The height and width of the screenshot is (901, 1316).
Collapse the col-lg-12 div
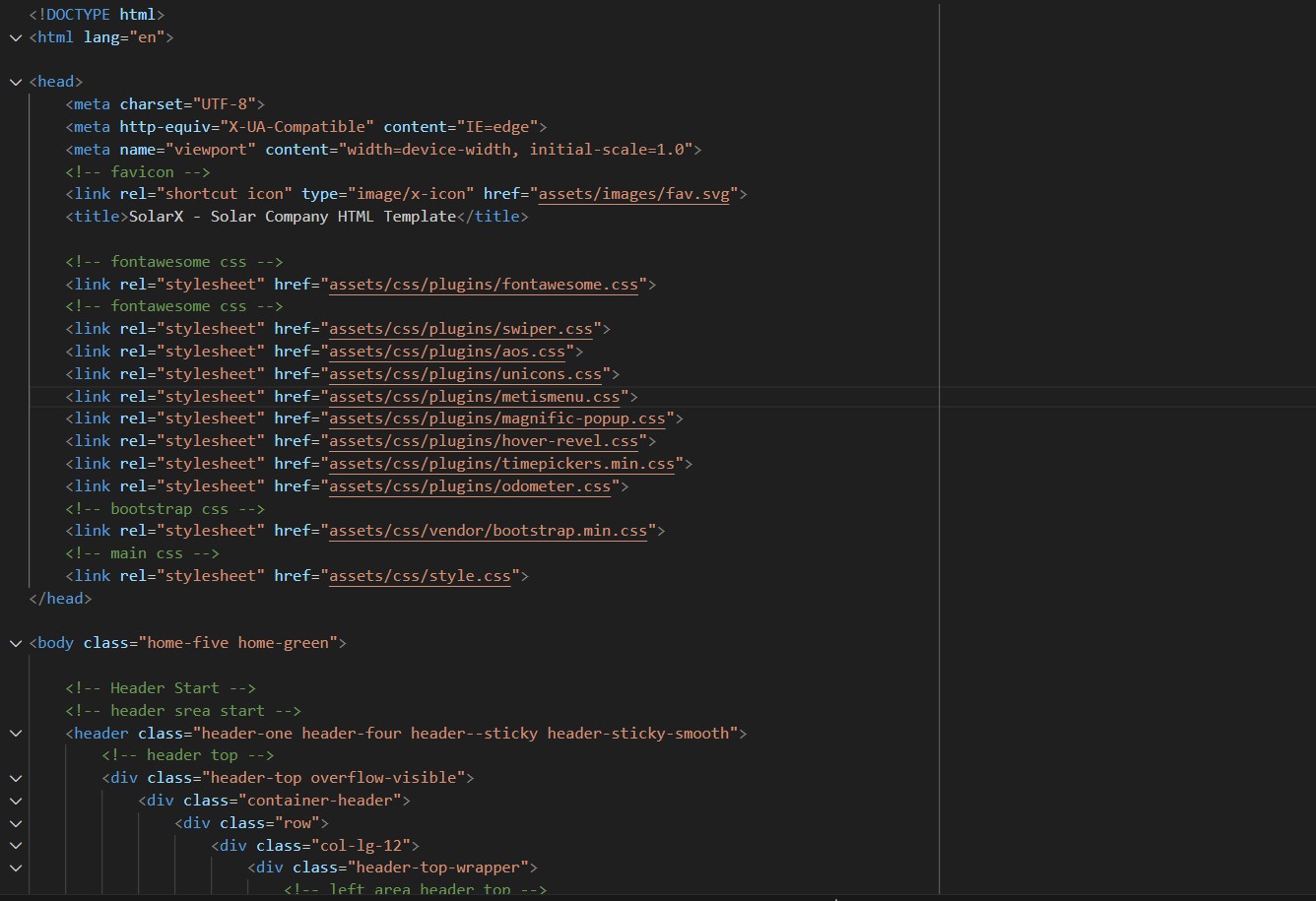point(15,846)
